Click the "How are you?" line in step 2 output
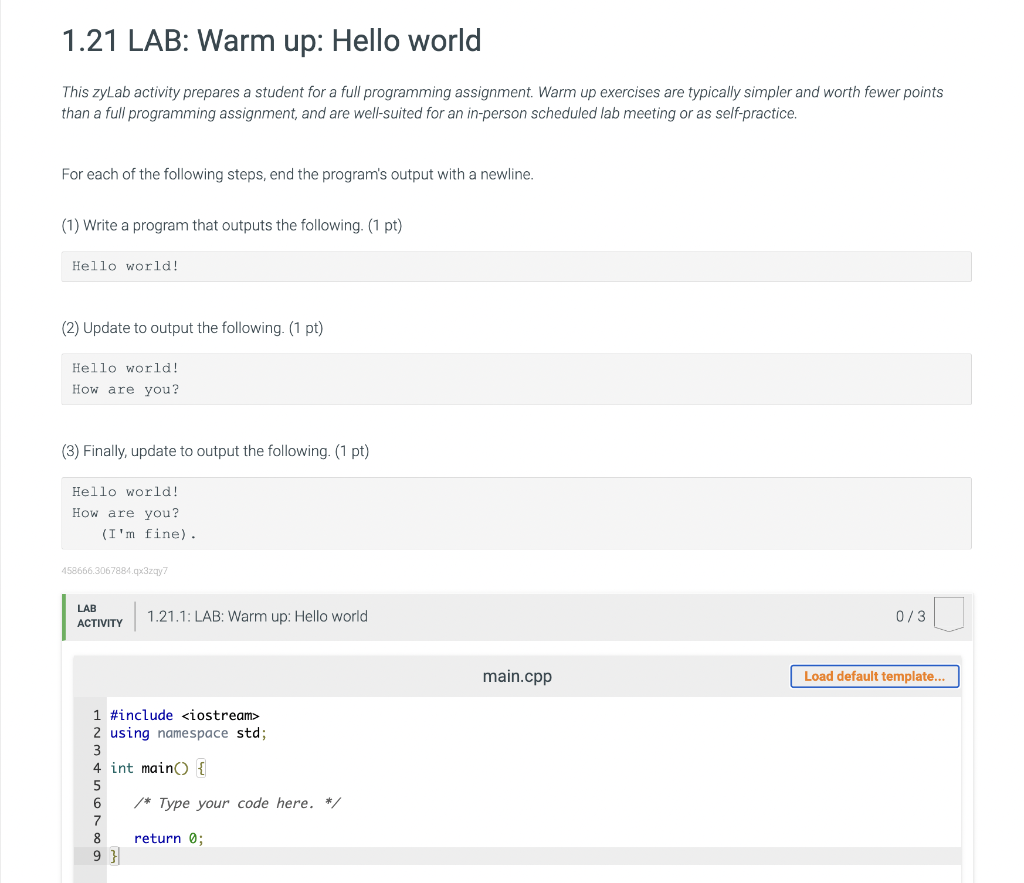 [126, 389]
